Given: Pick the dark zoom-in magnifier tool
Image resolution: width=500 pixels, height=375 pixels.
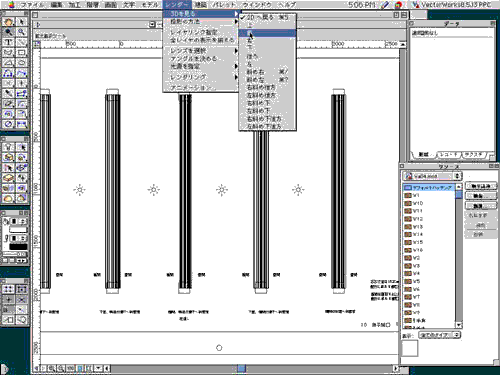Looking at the screenshot, I should point(8,32).
